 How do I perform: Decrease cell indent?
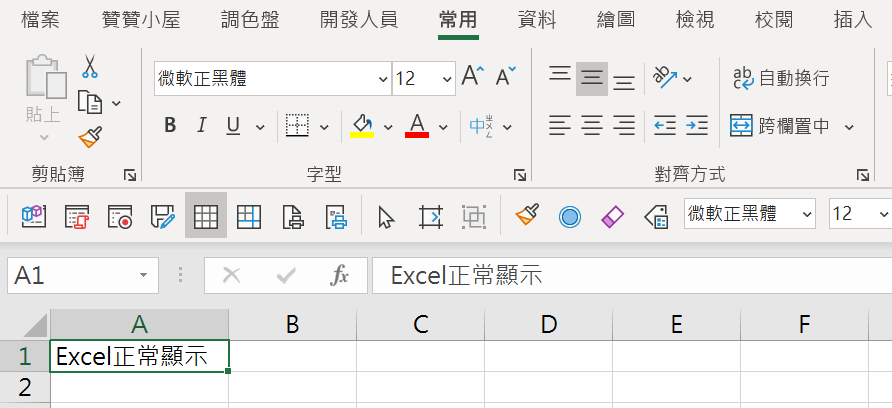tap(664, 125)
